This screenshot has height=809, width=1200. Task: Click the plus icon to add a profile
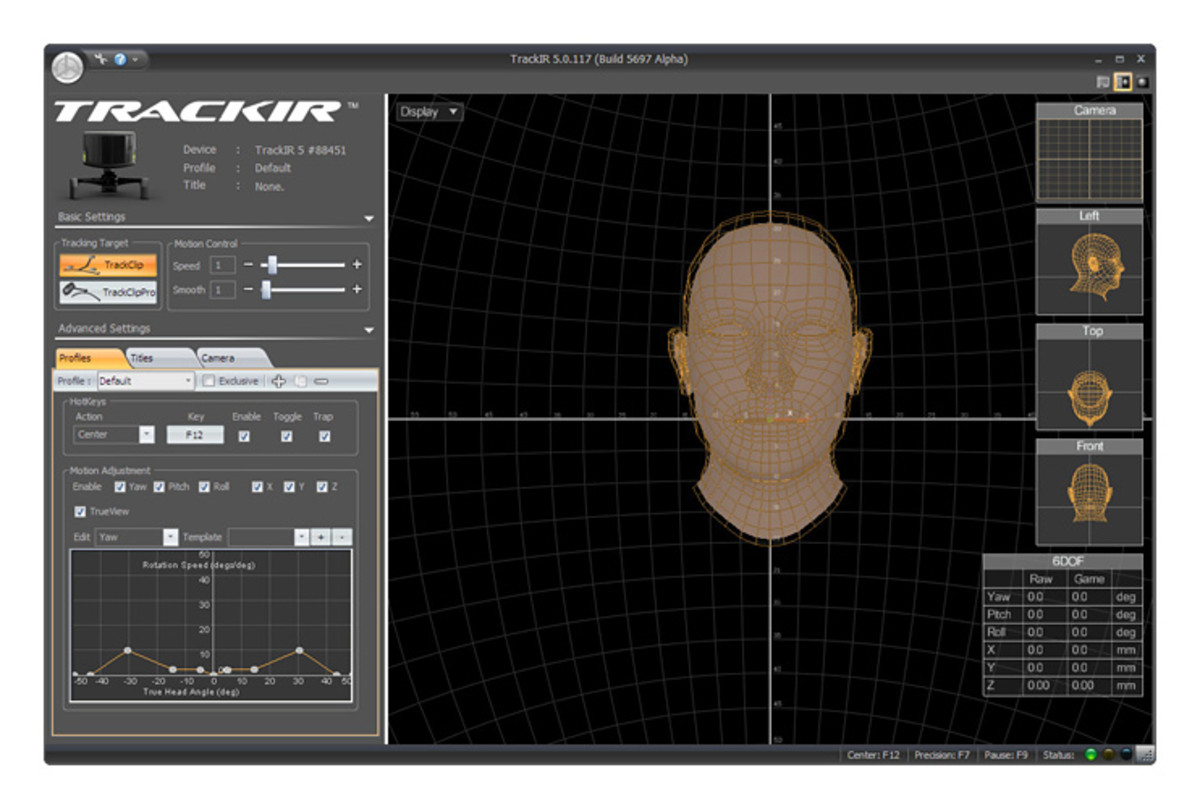pyautogui.click(x=278, y=380)
